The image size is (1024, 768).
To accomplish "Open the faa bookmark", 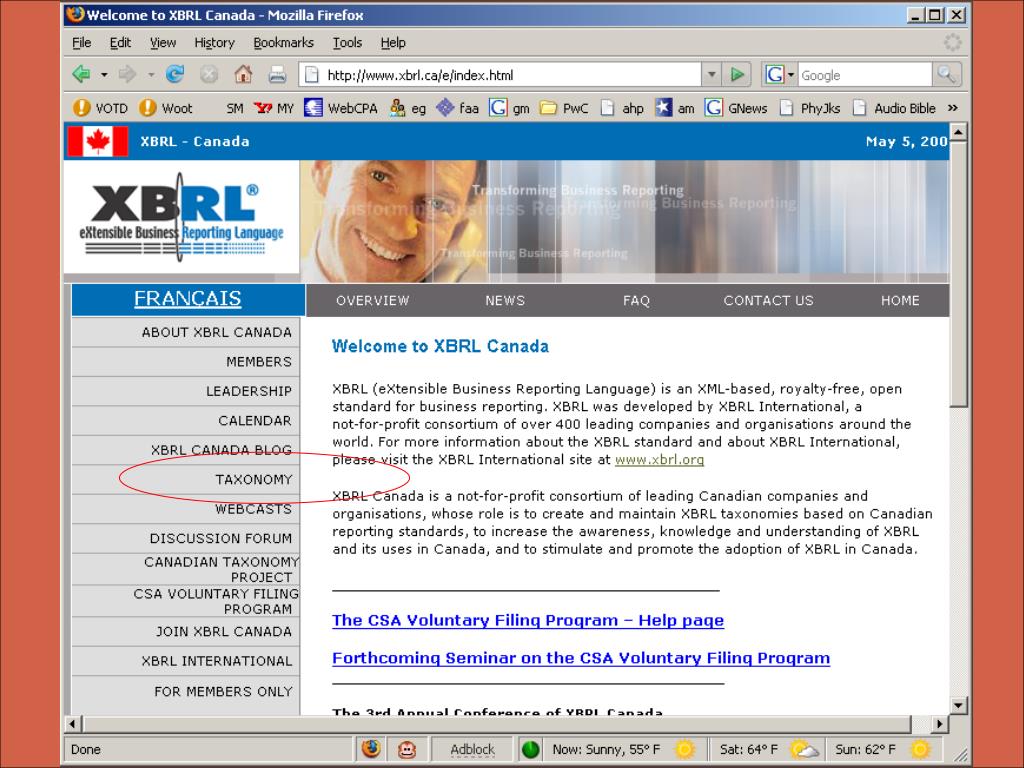I will (458, 108).
